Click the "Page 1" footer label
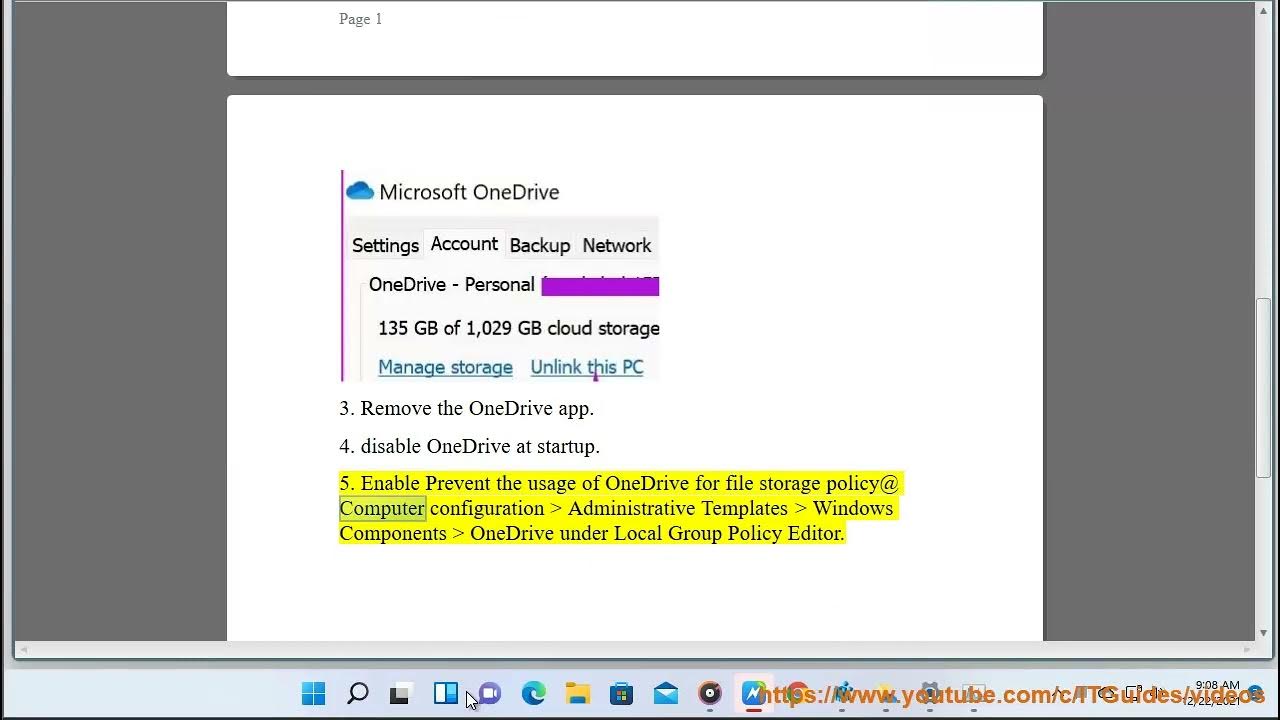This screenshot has height=720, width=1280. 360,19
